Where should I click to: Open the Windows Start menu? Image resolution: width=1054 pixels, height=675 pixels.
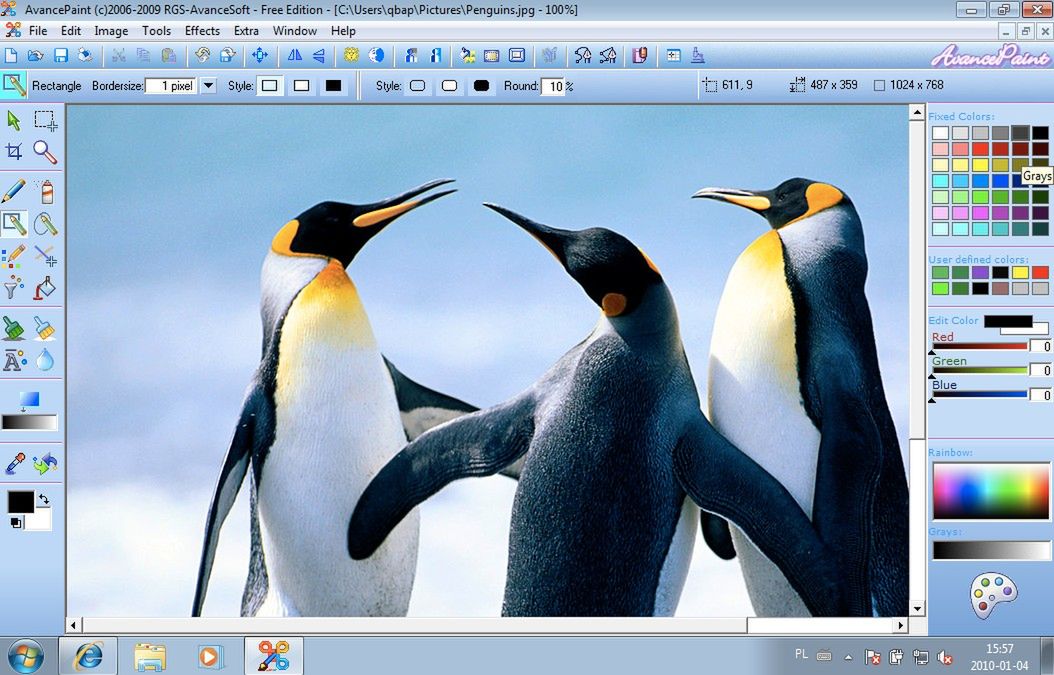coord(26,656)
